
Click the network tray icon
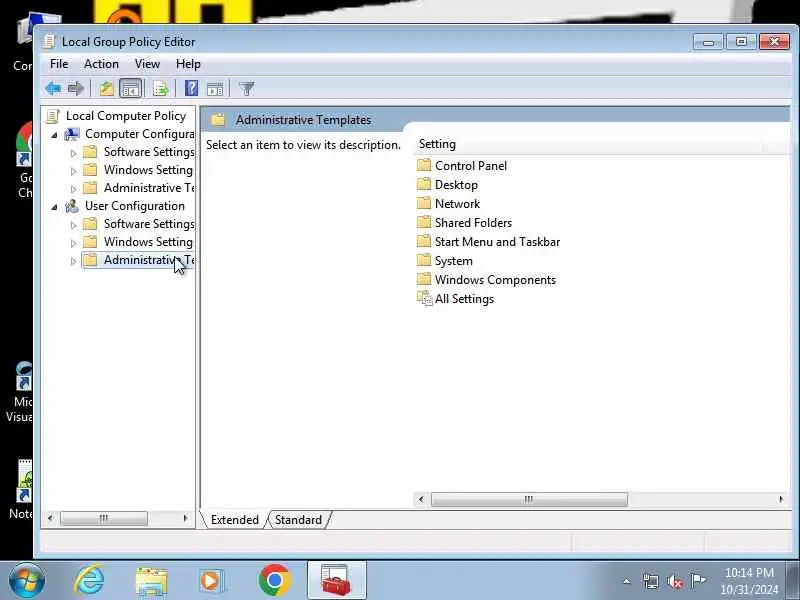click(651, 581)
